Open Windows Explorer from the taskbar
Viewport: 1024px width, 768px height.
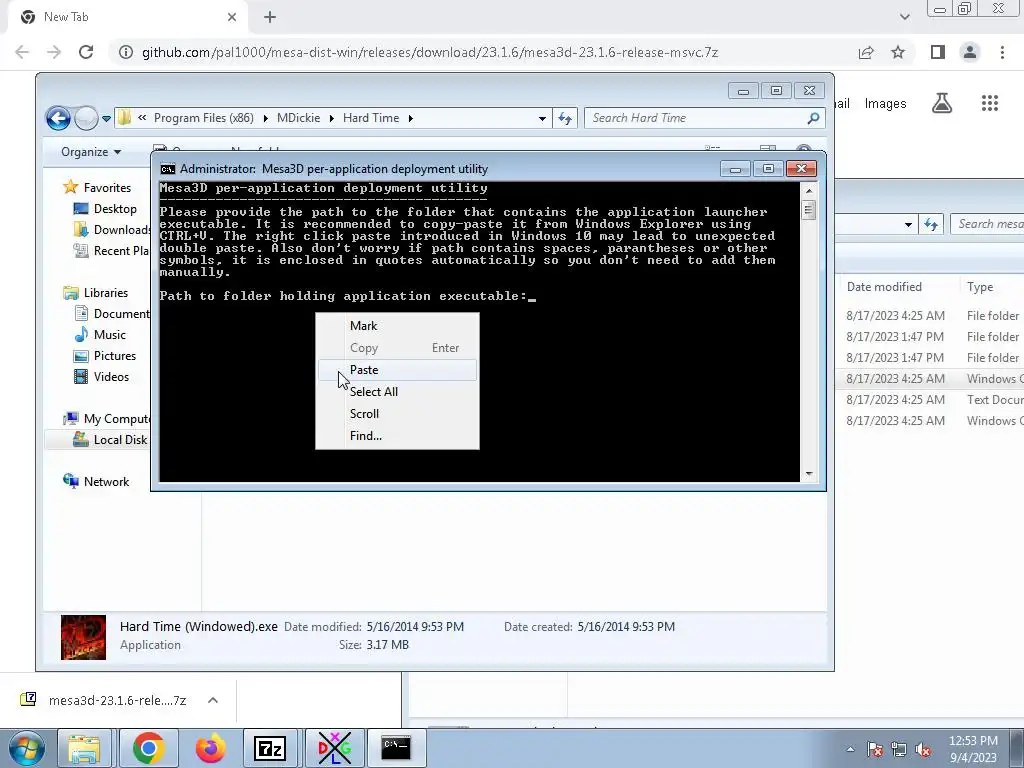[84, 748]
